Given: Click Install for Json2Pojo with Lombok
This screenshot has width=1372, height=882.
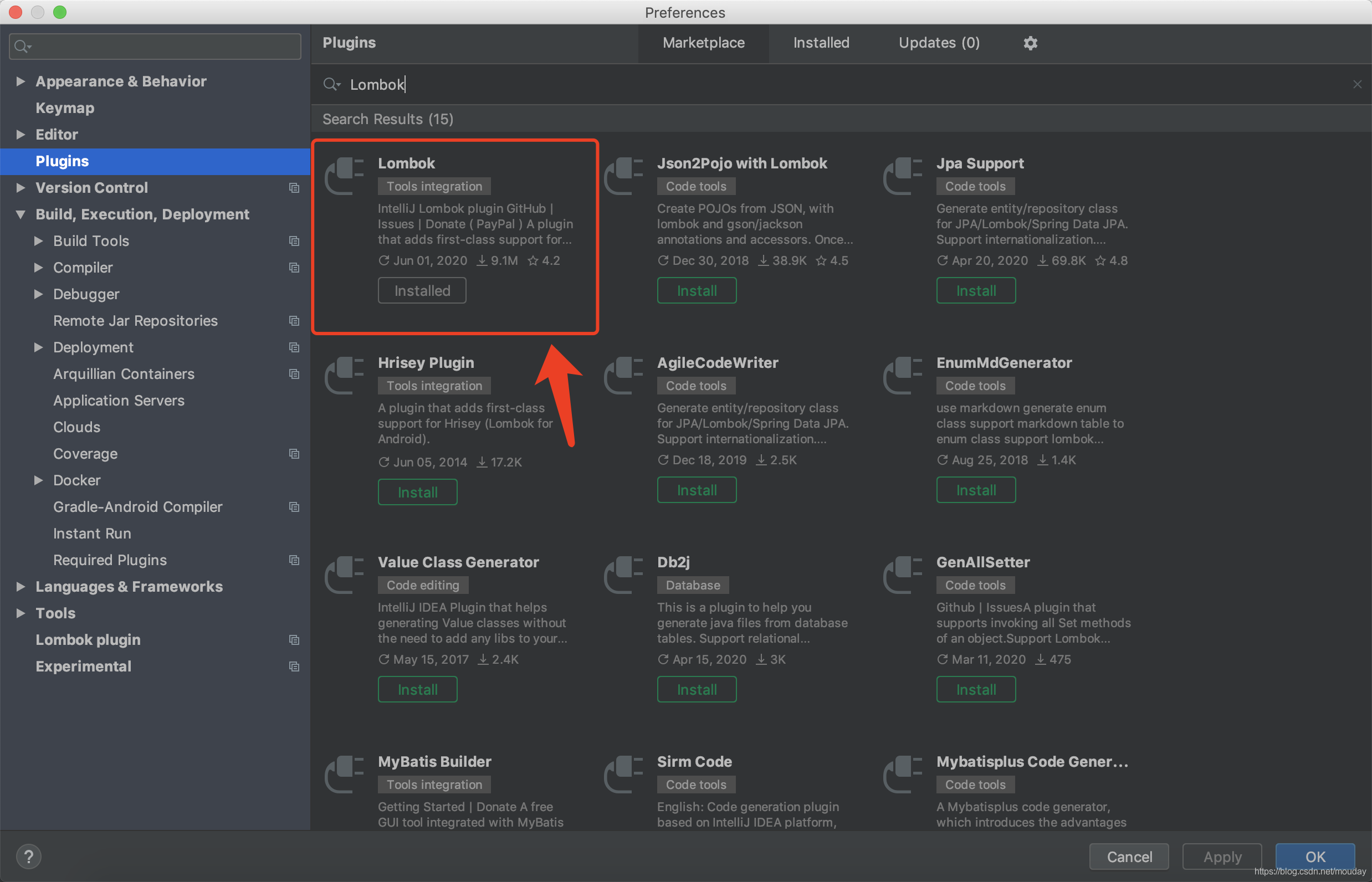Looking at the screenshot, I should point(697,291).
